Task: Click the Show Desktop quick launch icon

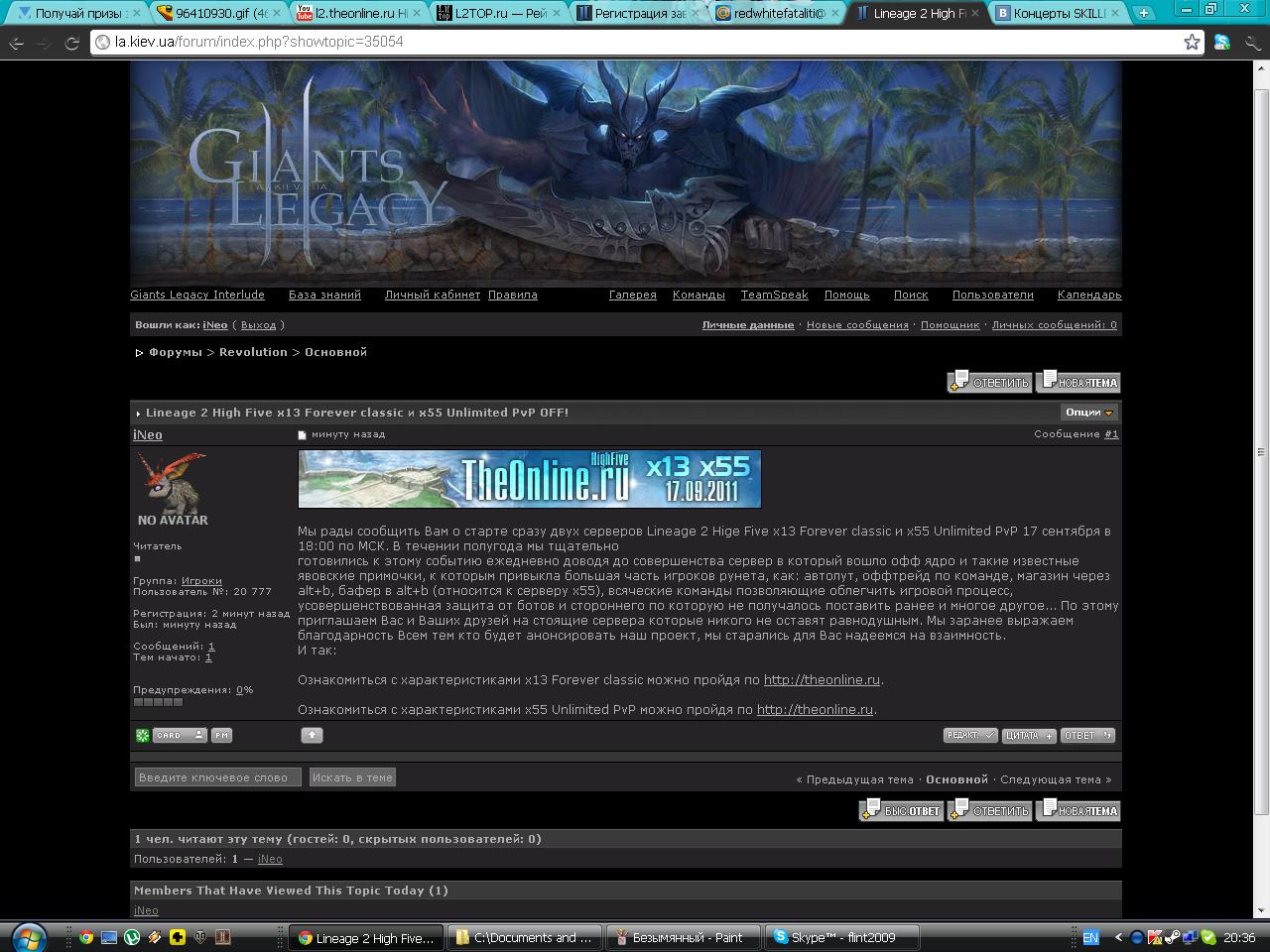Action: coord(109,937)
